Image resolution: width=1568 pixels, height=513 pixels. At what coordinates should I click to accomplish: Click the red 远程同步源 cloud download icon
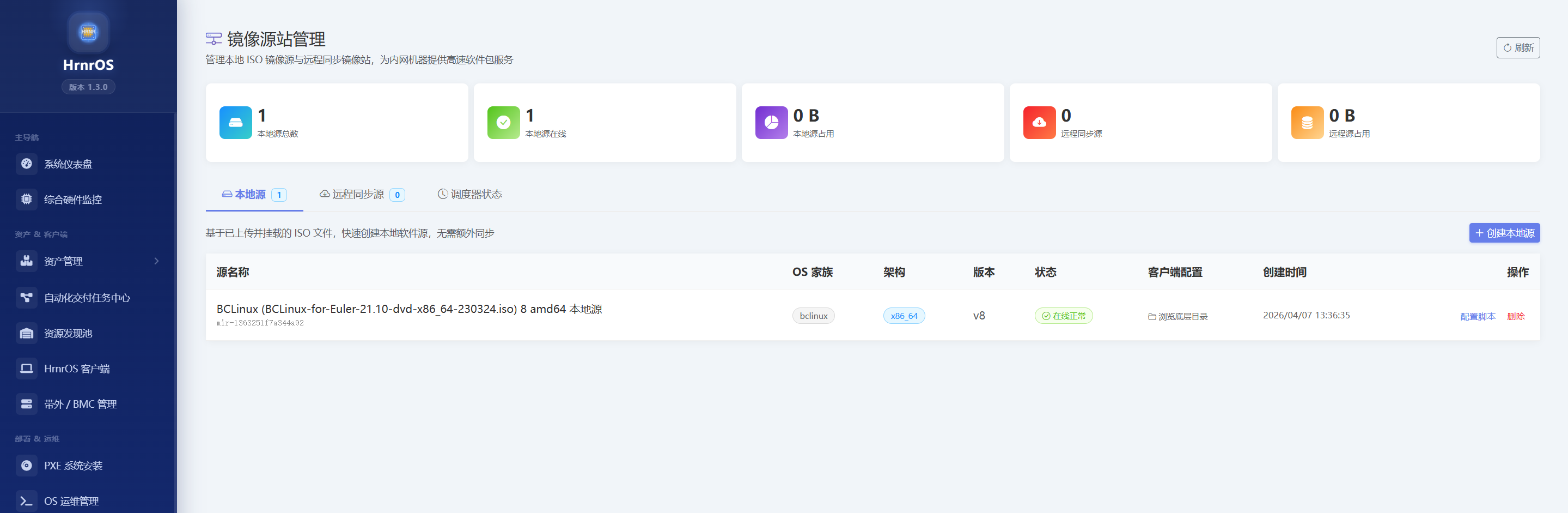pos(1039,123)
